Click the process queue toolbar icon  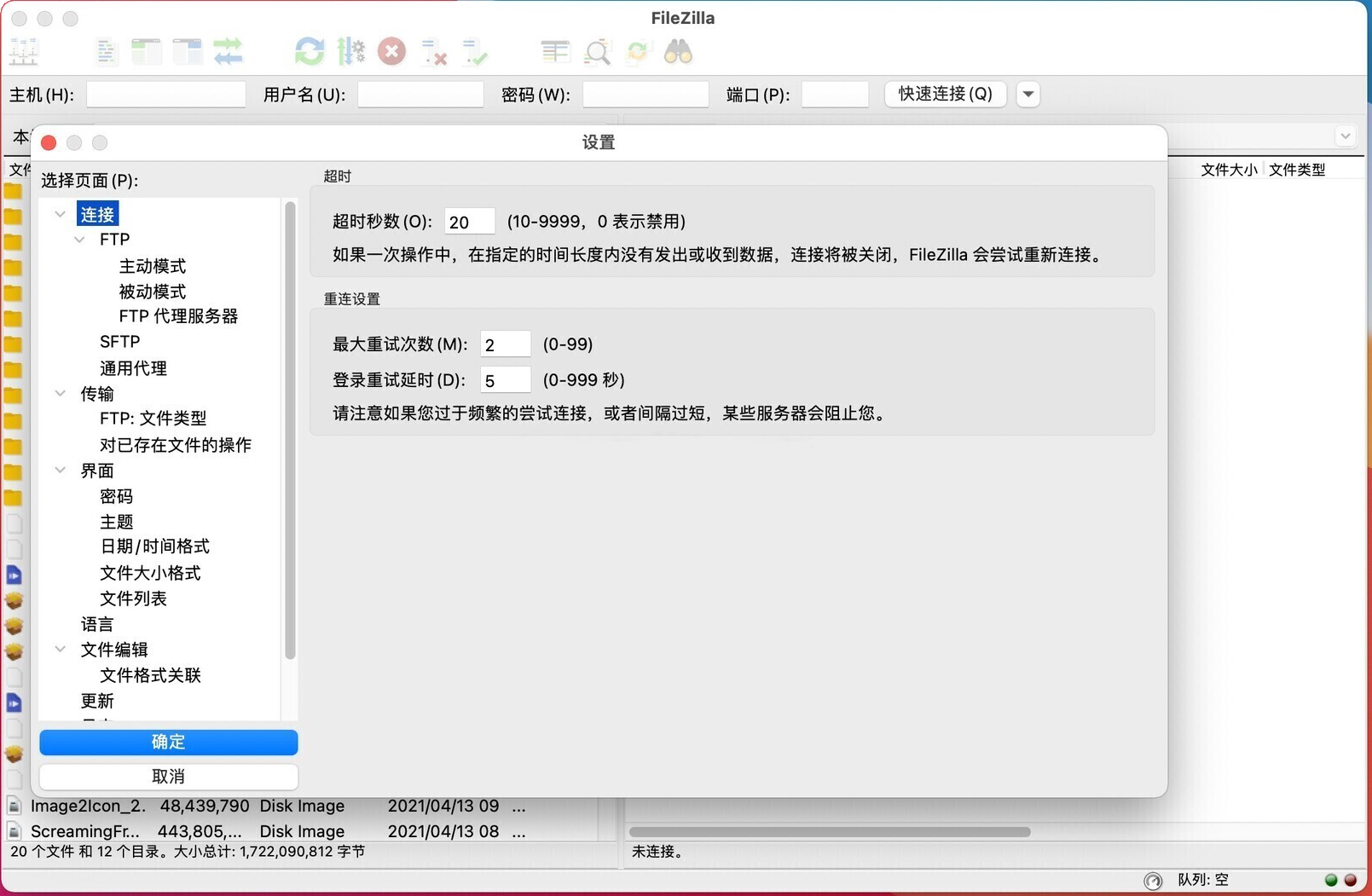pyautogui.click(x=350, y=52)
